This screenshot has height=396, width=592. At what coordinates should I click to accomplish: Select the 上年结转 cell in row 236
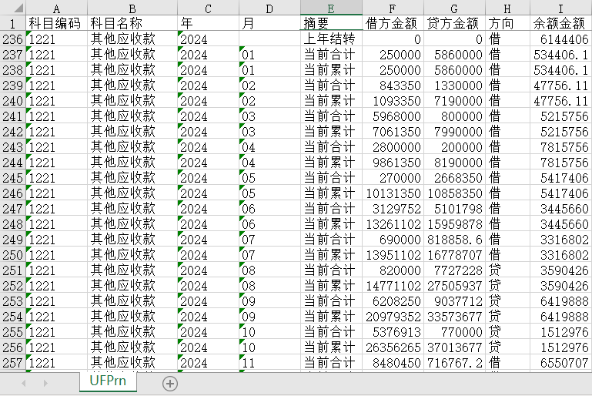click(331, 39)
